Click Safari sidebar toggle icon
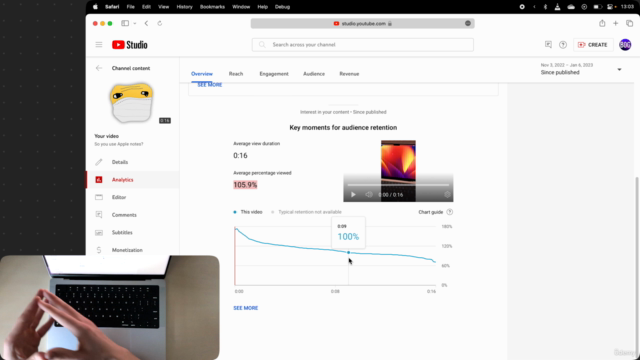 click(125, 23)
